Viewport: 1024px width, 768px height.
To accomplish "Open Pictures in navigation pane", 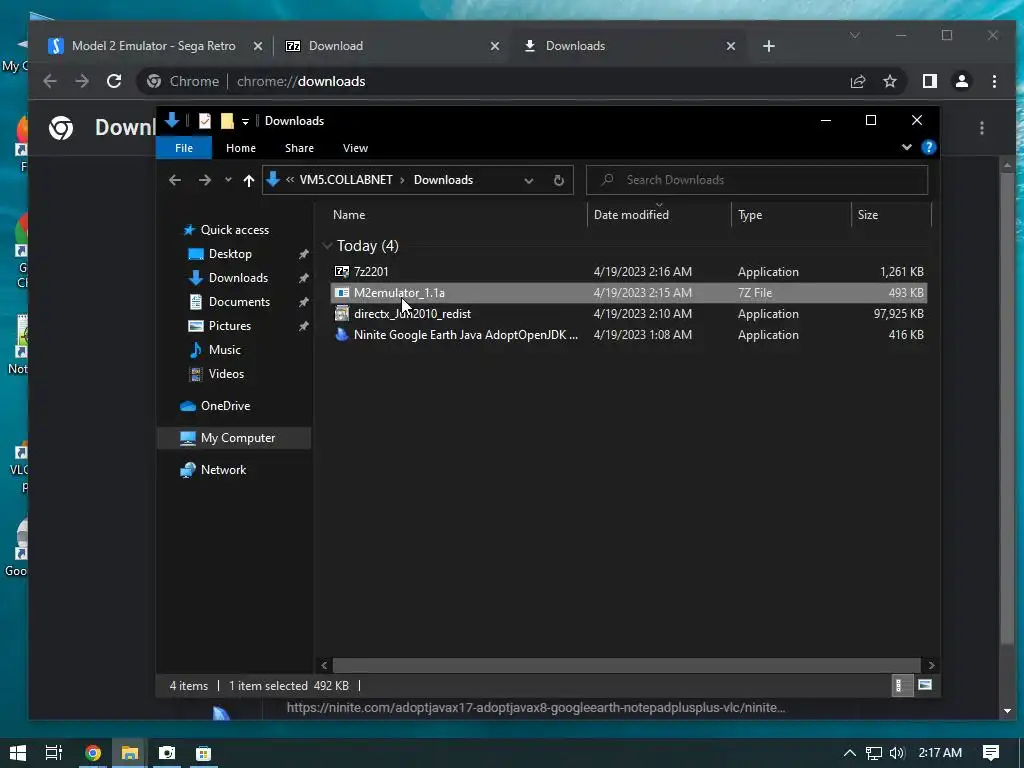I will point(229,326).
